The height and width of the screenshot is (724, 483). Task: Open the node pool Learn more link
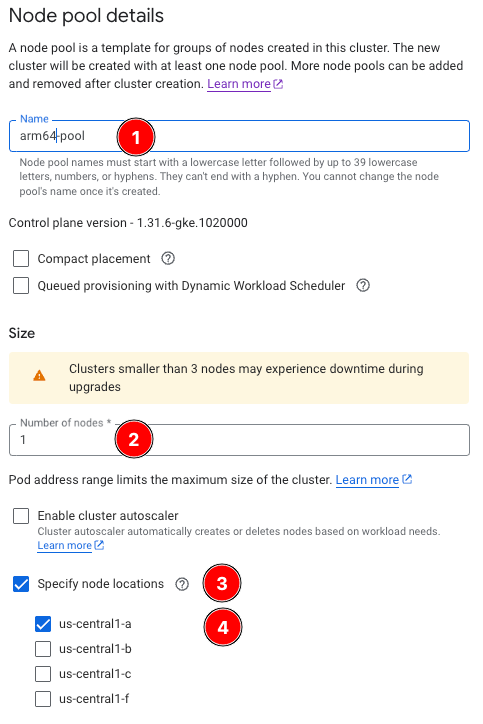pos(239,84)
